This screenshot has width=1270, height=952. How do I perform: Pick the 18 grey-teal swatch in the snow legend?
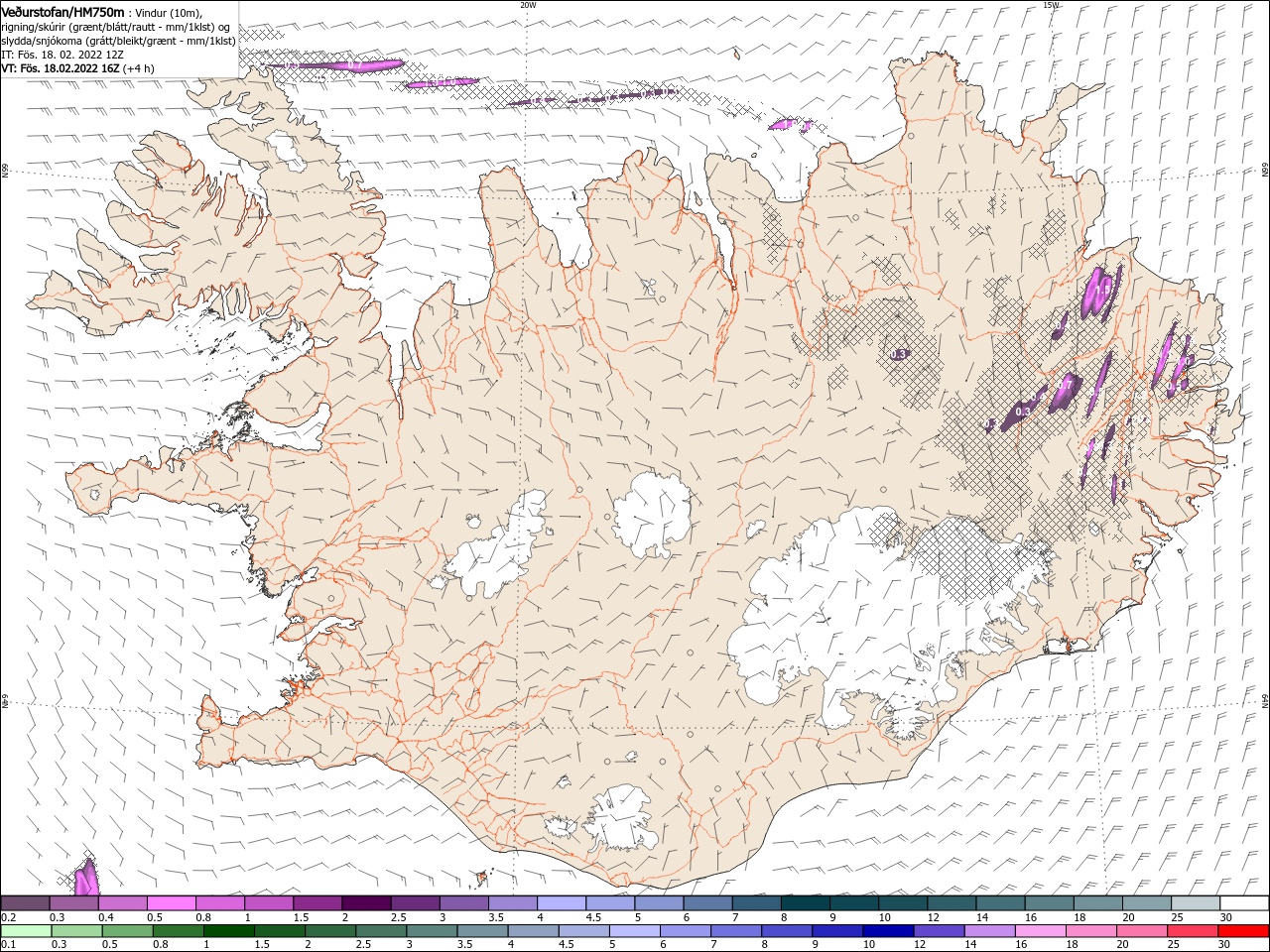click(1098, 903)
